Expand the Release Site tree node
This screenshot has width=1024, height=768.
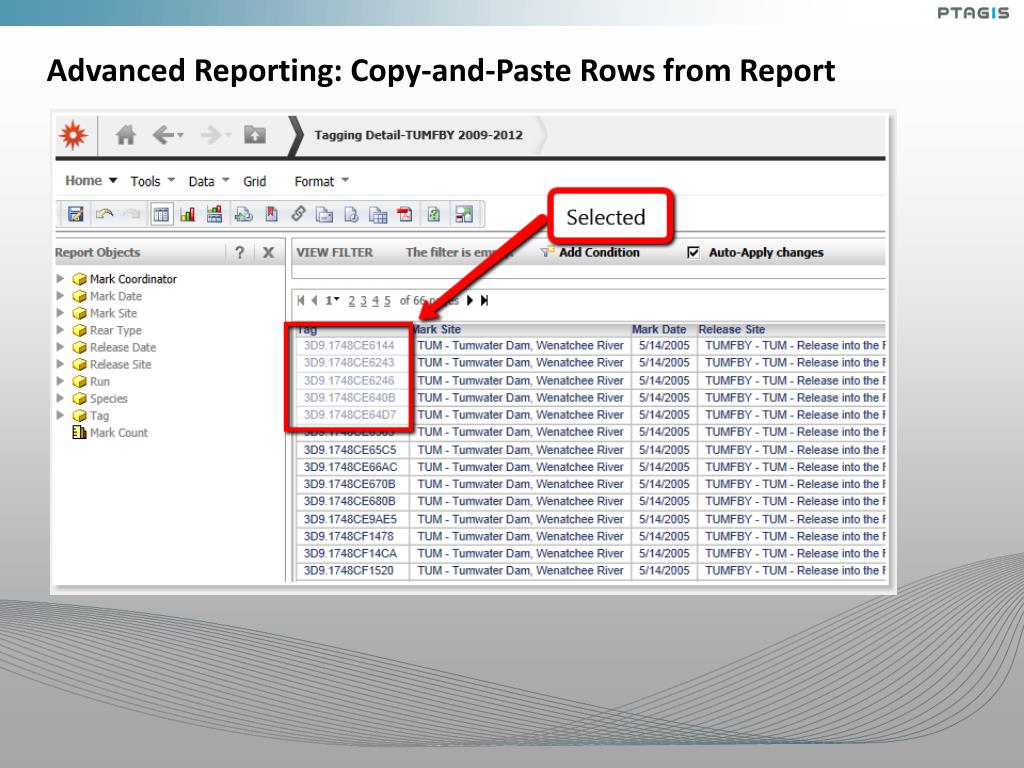tap(61, 364)
